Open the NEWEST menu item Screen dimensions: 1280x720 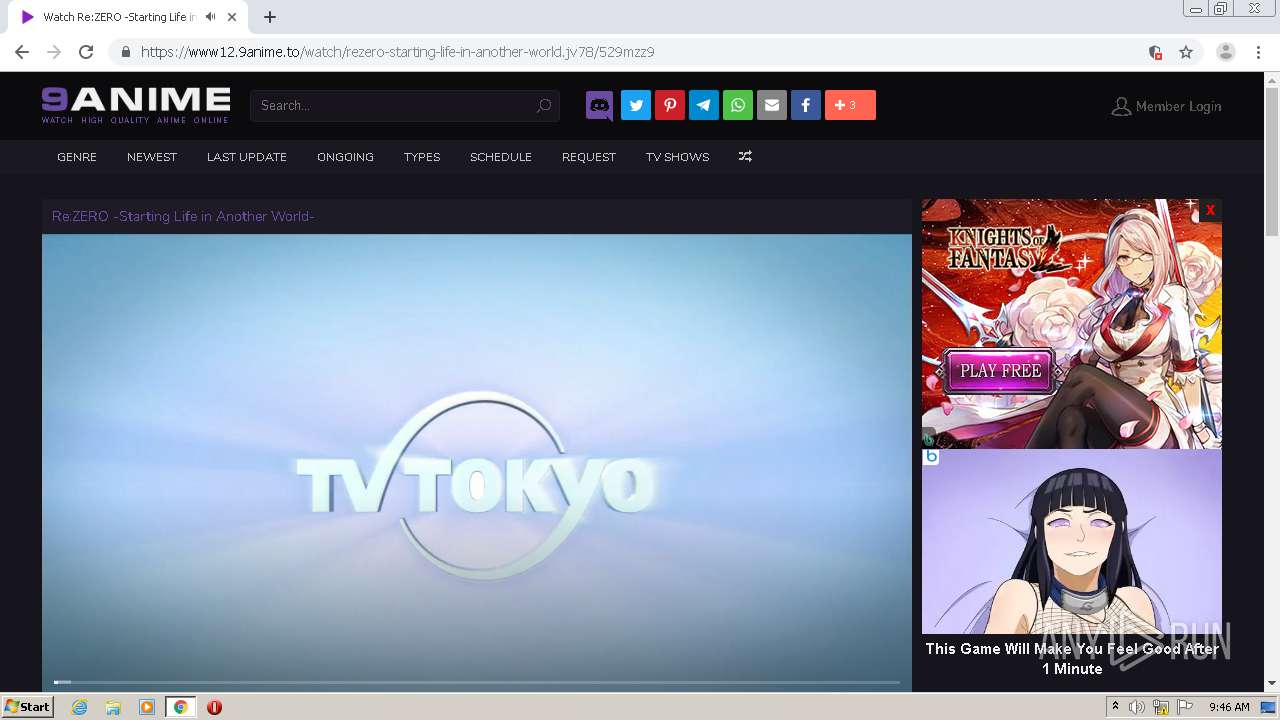[x=152, y=157]
